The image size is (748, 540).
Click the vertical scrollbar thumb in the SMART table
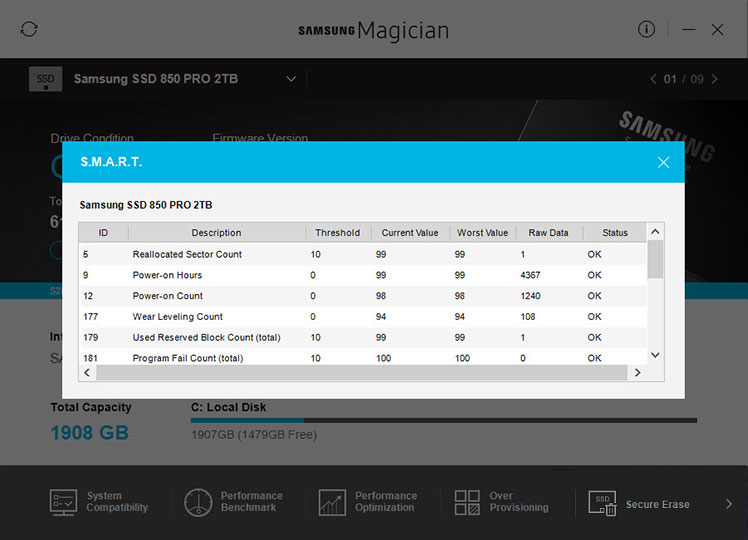655,259
